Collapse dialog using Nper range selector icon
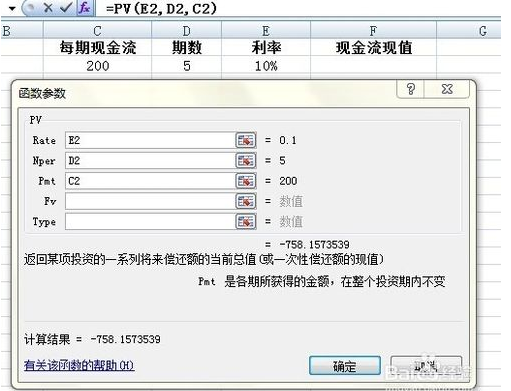This screenshot has width=511, height=391. [x=246, y=161]
